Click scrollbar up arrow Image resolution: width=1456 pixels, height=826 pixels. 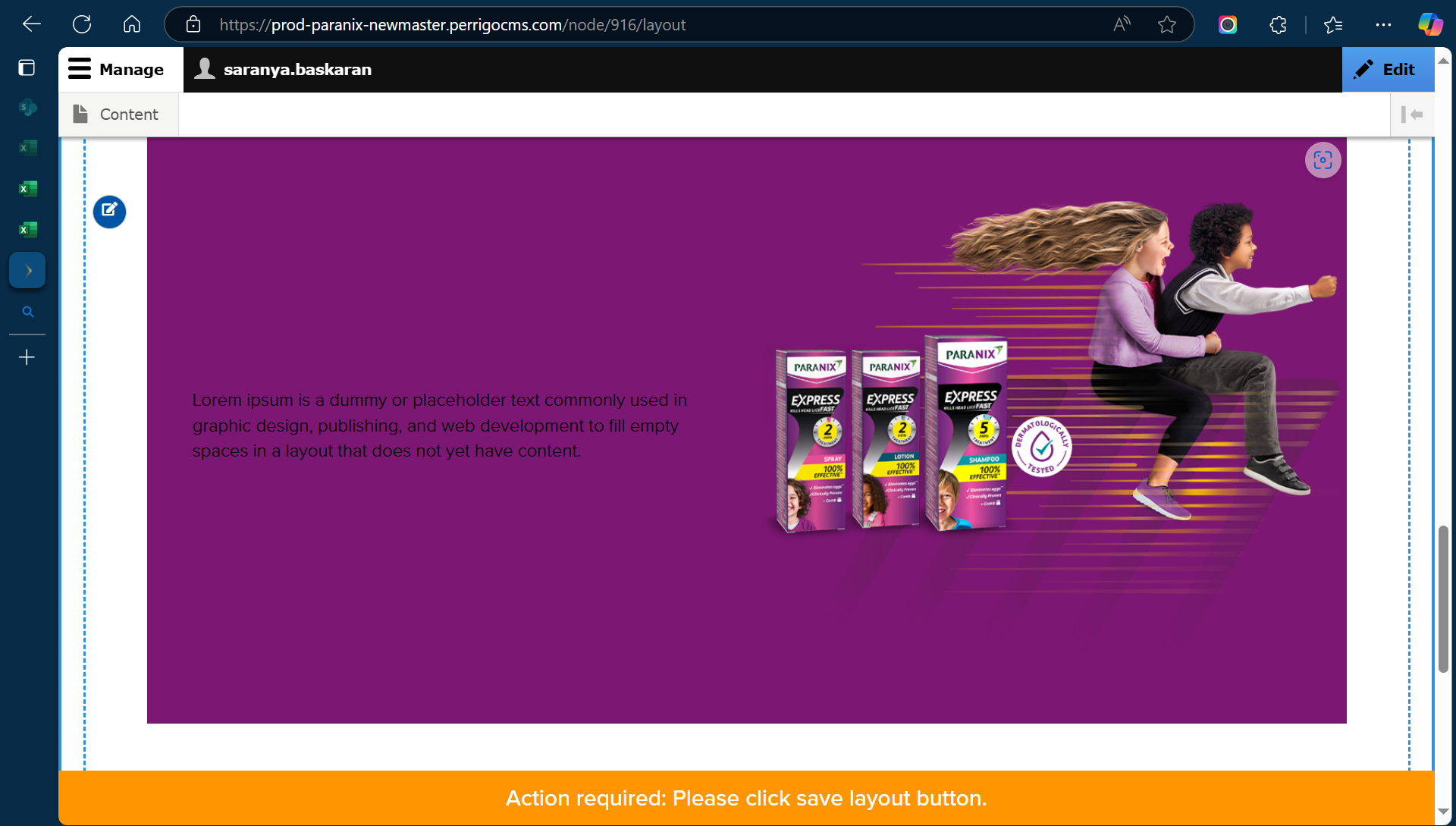click(1443, 60)
